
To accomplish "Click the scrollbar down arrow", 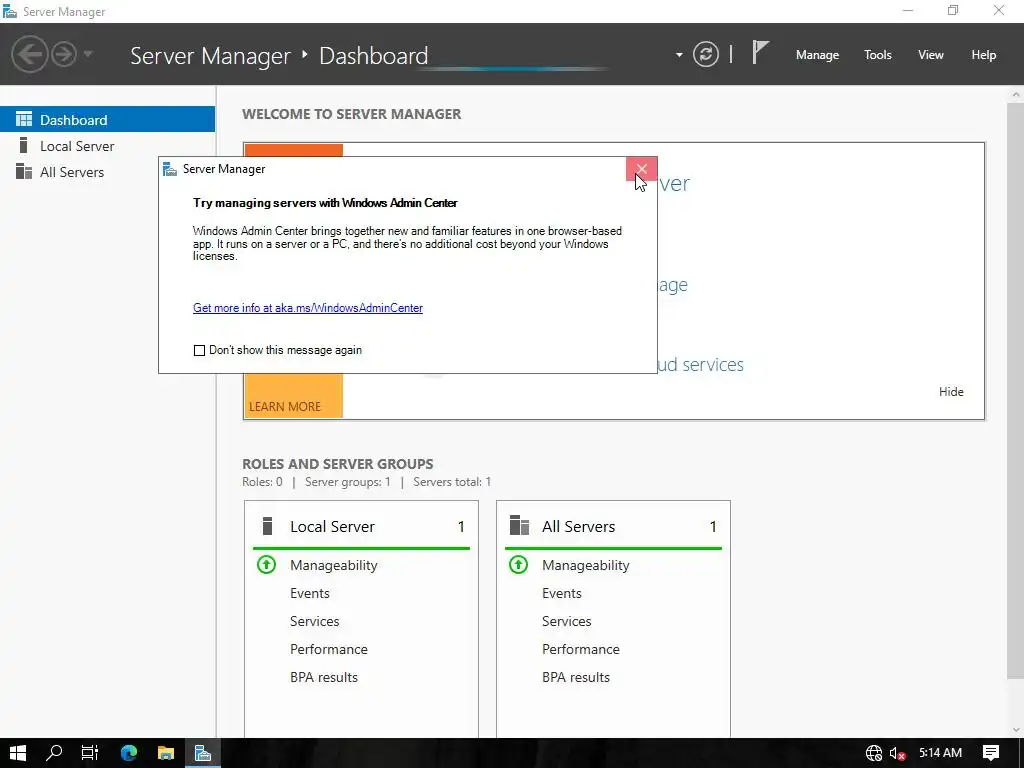I will (x=1016, y=729).
